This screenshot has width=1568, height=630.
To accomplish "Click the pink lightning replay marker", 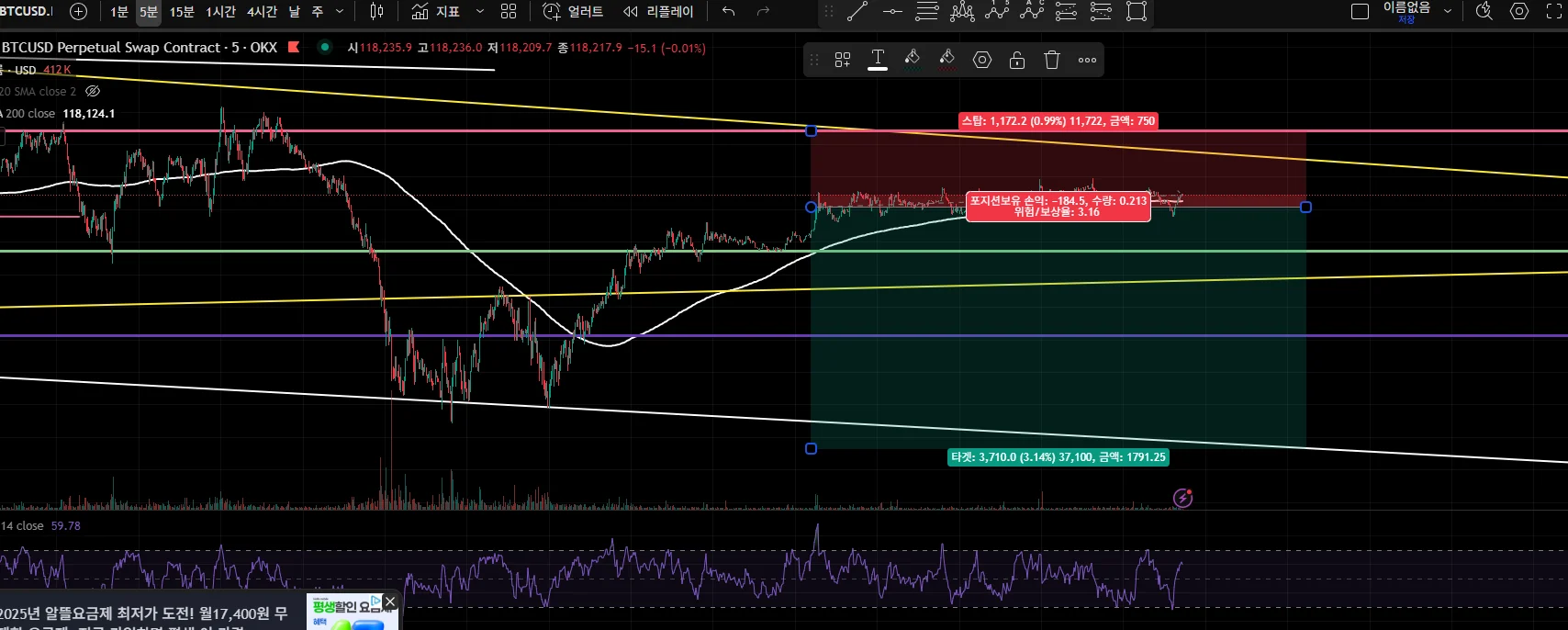I will pyautogui.click(x=1182, y=498).
